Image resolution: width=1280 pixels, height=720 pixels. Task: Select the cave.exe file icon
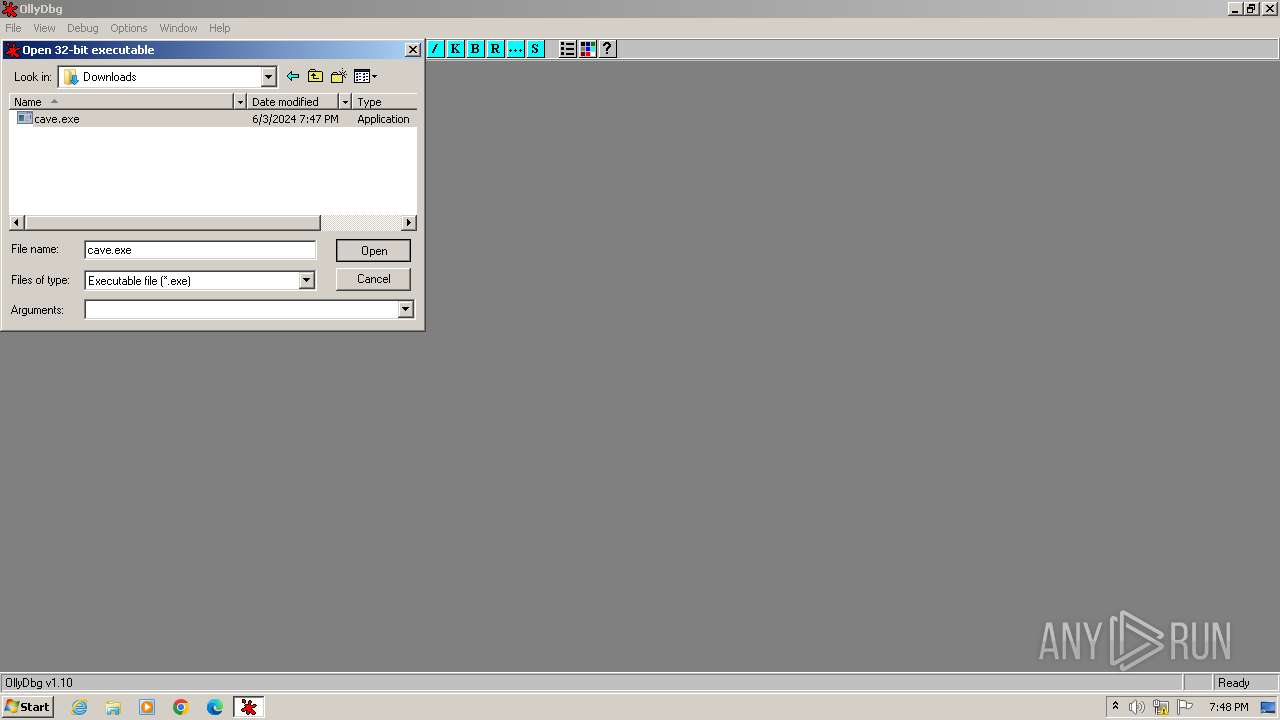click(25, 118)
